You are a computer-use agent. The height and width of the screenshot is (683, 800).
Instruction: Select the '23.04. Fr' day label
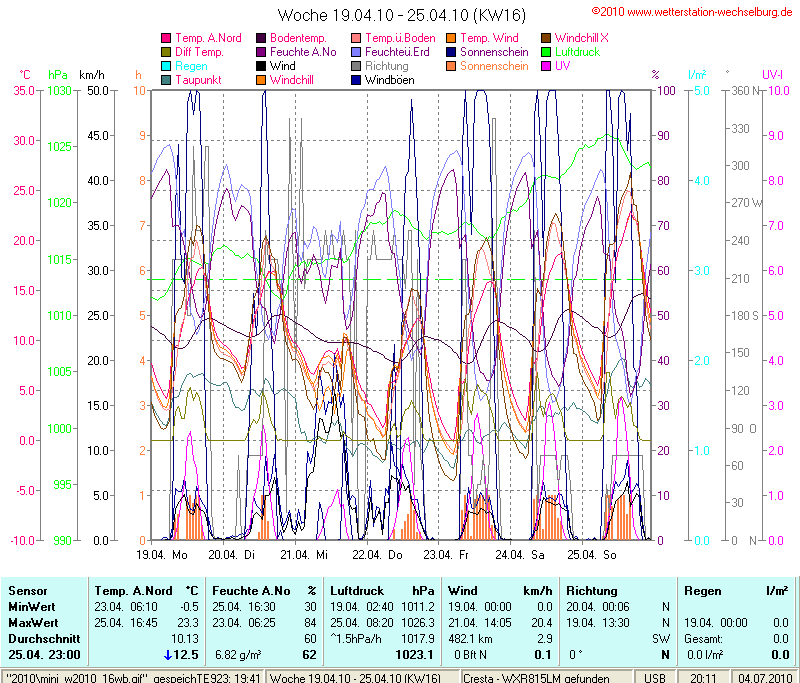pos(446,555)
